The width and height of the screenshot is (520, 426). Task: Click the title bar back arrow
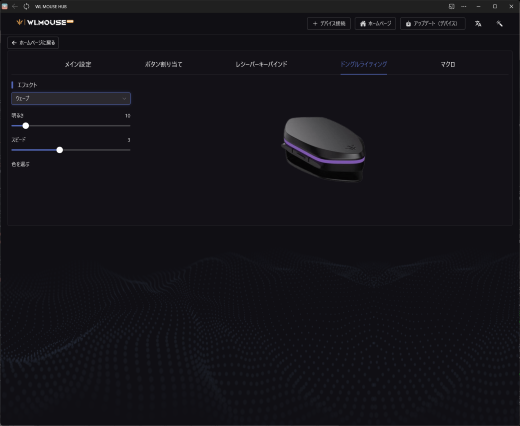(x=15, y=6)
